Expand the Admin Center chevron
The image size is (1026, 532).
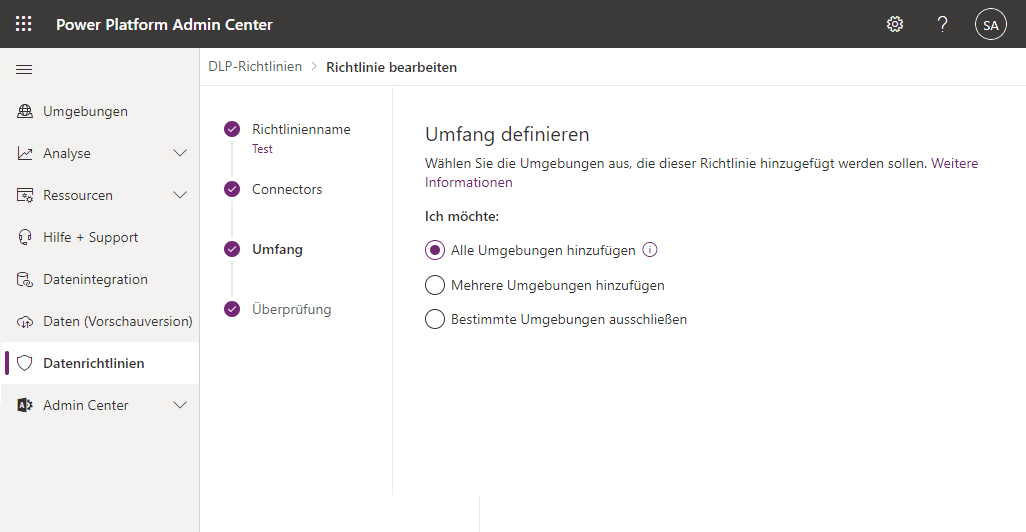(x=180, y=405)
